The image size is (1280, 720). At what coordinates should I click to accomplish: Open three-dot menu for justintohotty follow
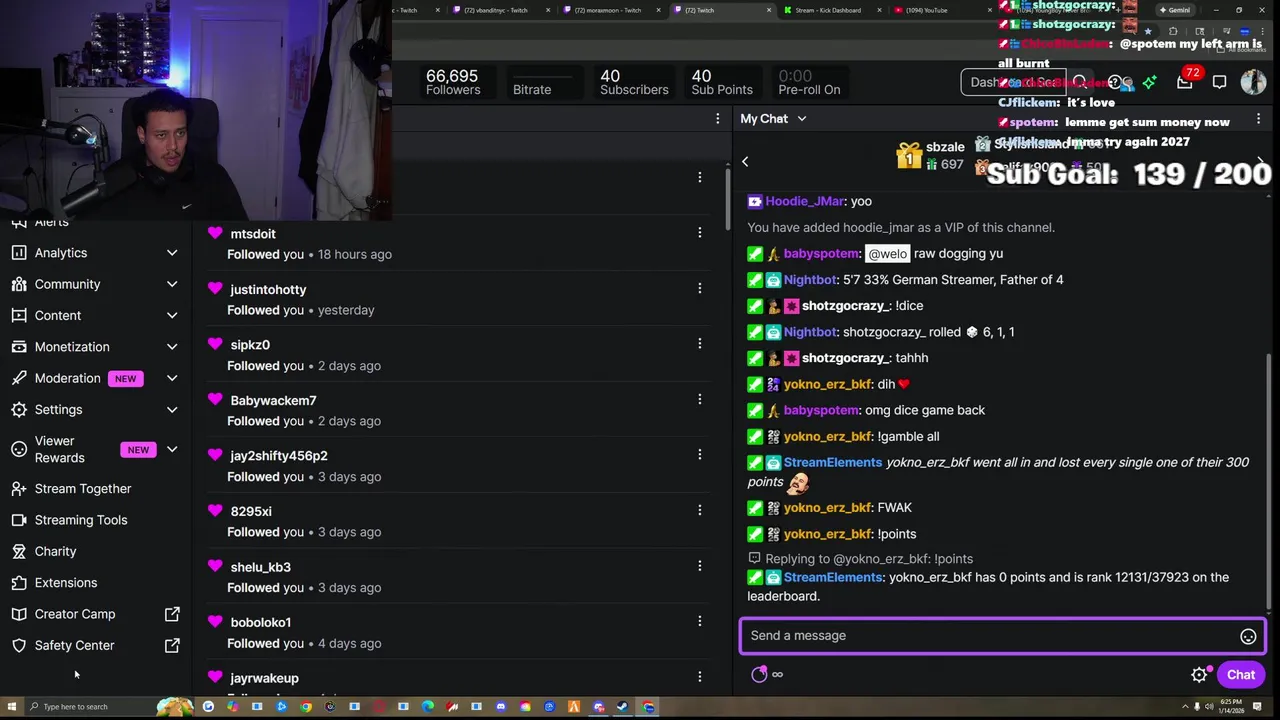[699, 288]
